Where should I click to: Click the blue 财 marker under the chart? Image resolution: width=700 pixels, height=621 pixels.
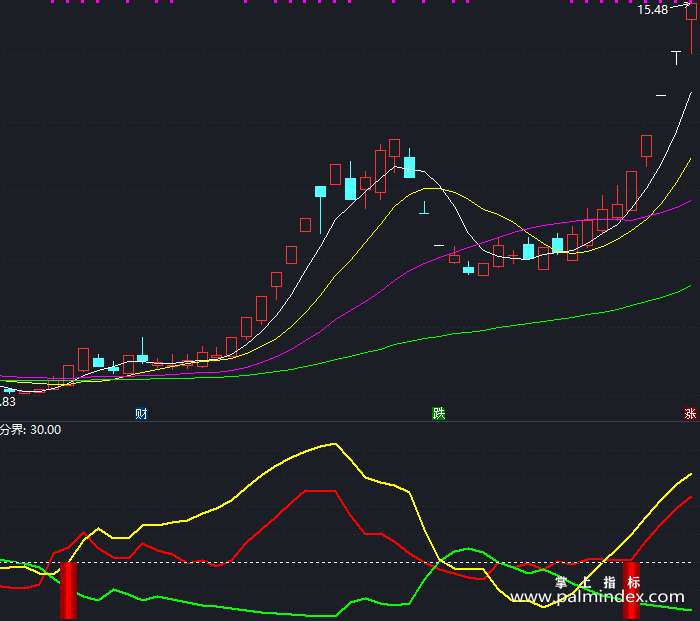pos(141,414)
